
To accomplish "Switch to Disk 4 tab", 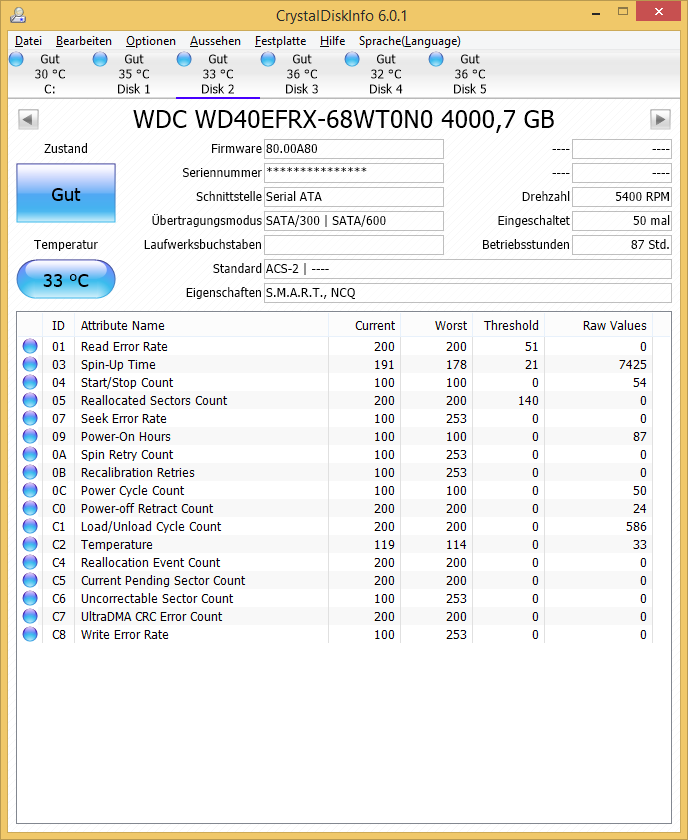I will coord(386,74).
